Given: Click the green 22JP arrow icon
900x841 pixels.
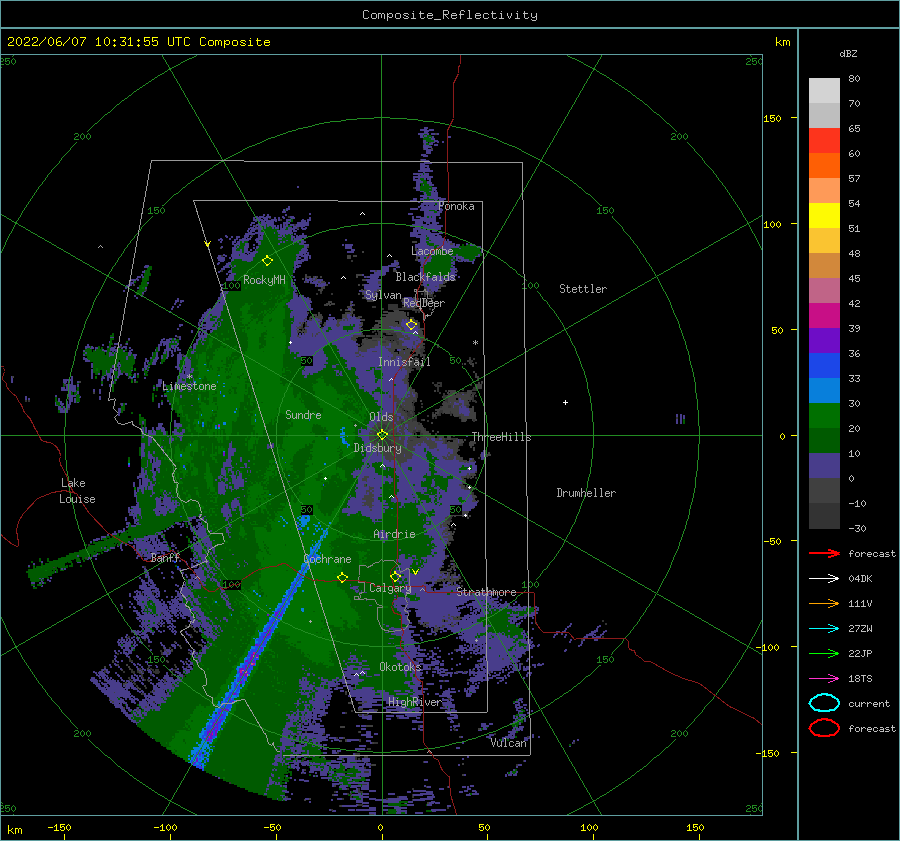Looking at the screenshot, I should pos(824,653).
